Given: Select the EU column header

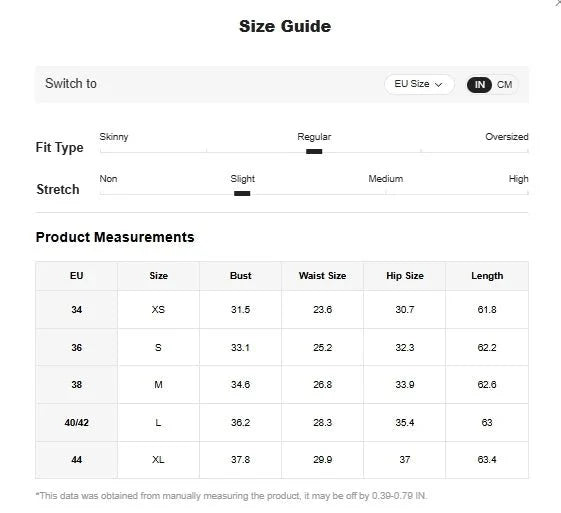Looking at the screenshot, I should click(x=77, y=276).
